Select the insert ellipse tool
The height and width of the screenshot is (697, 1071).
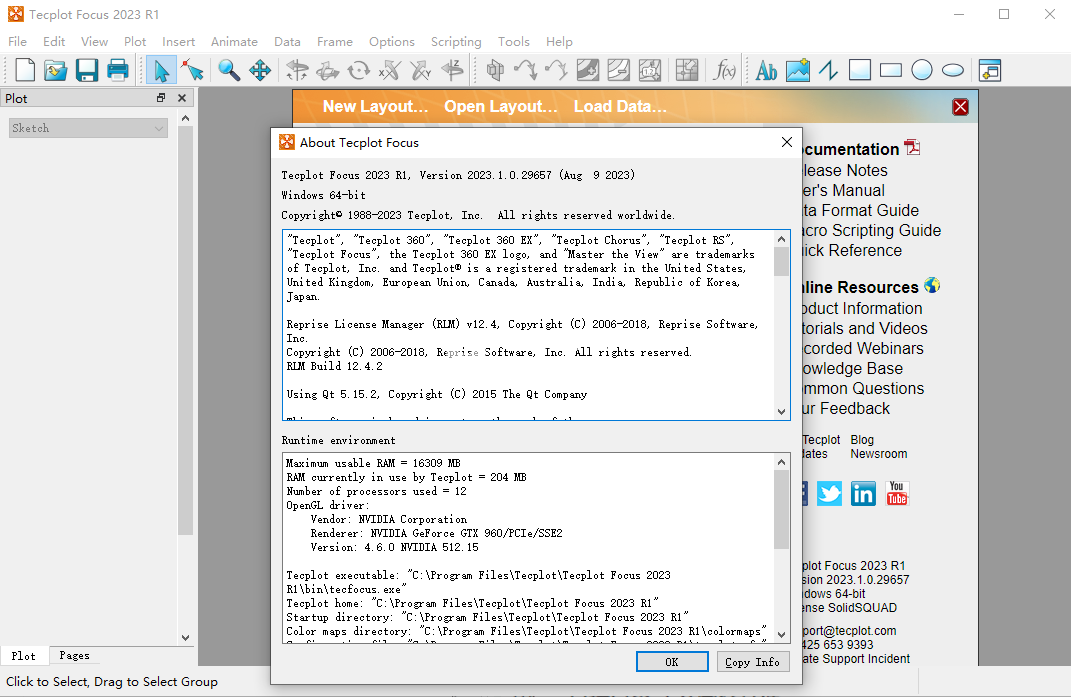[x=953, y=70]
